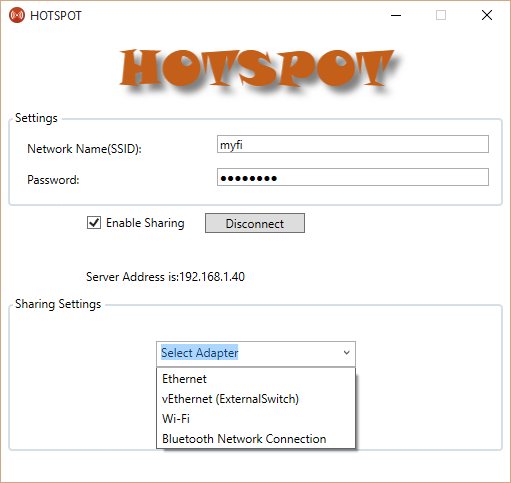Click the Server Address is:192.168.1.40 text

click(165, 277)
